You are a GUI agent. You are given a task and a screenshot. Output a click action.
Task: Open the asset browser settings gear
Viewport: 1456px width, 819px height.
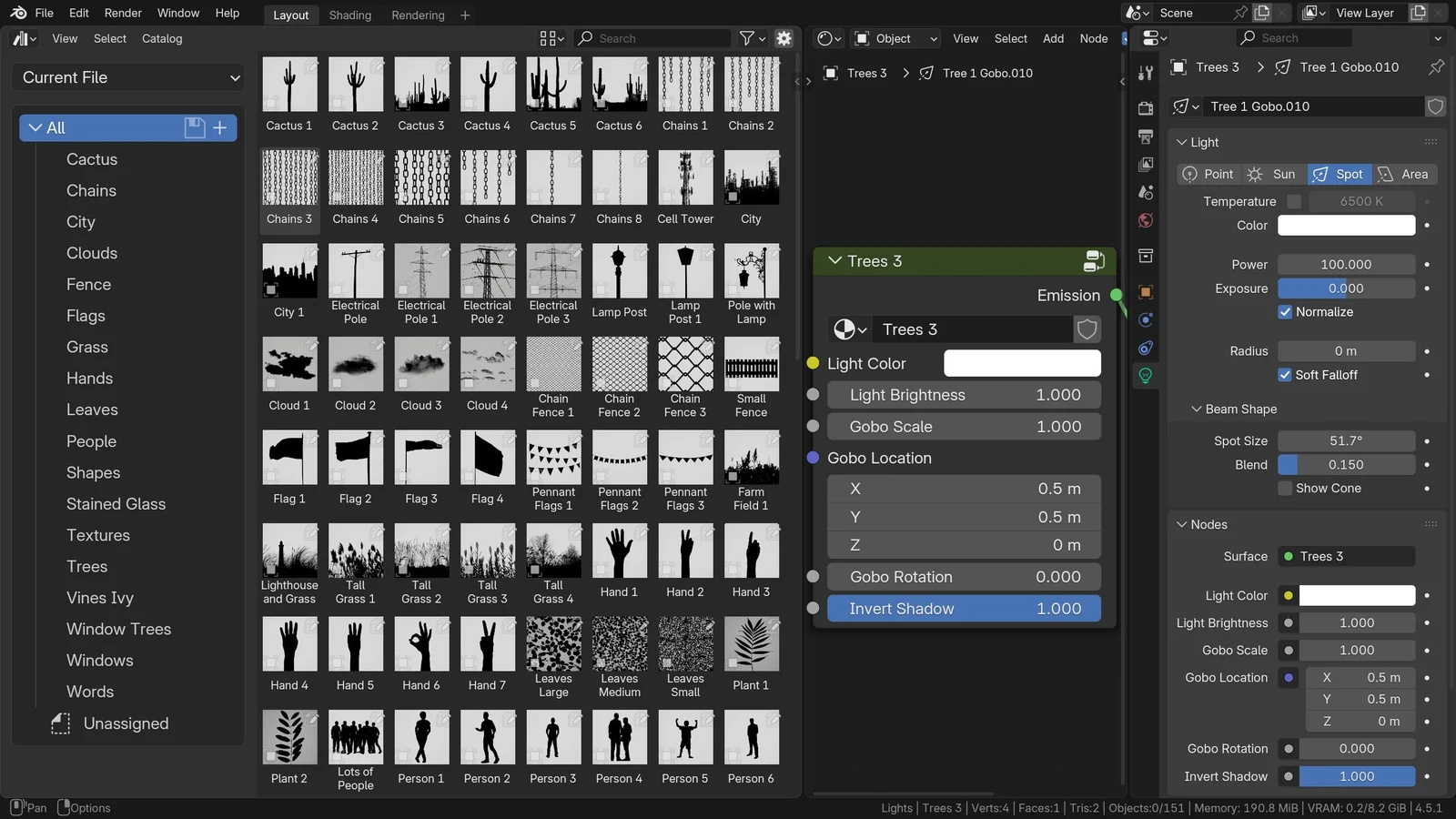[783, 38]
